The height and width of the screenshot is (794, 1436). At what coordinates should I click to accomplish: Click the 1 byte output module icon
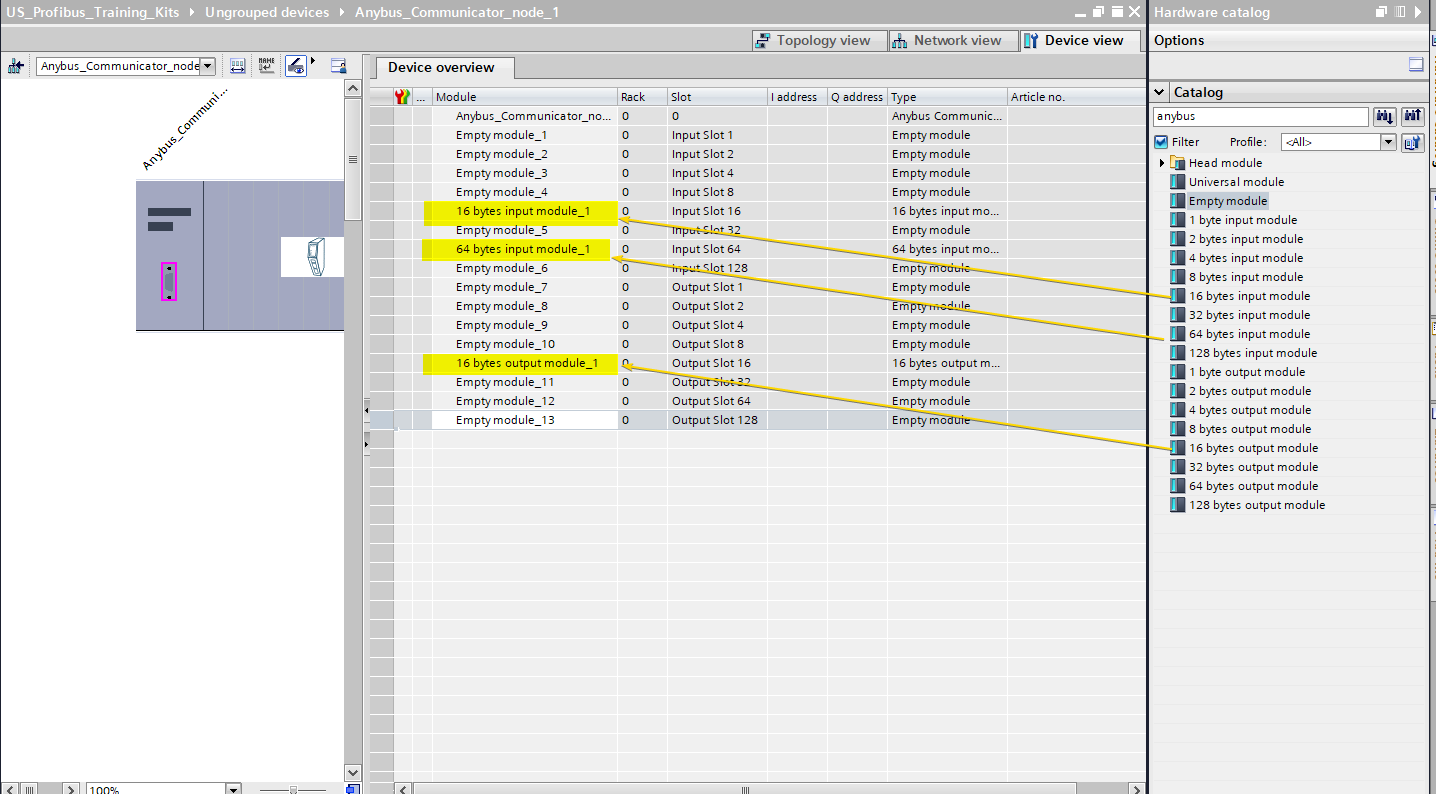(x=1178, y=372)
